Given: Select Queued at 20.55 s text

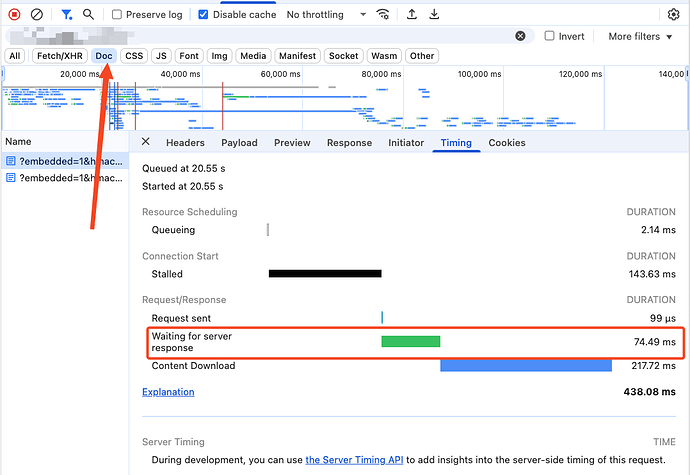Looking at the screenshot, I should 184,168.
